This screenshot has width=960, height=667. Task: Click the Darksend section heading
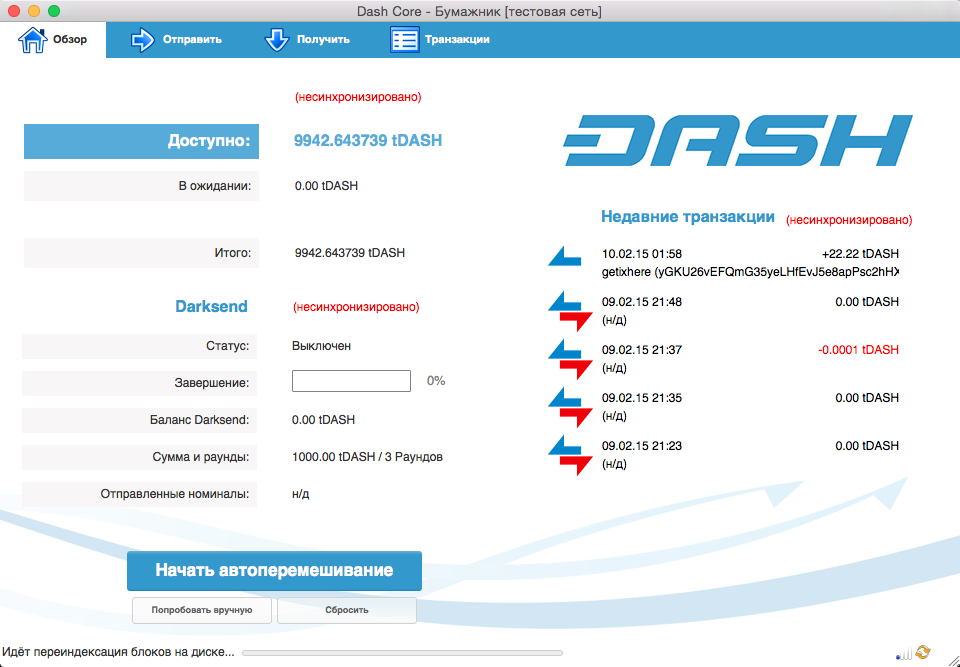click(x=211, y=306)
